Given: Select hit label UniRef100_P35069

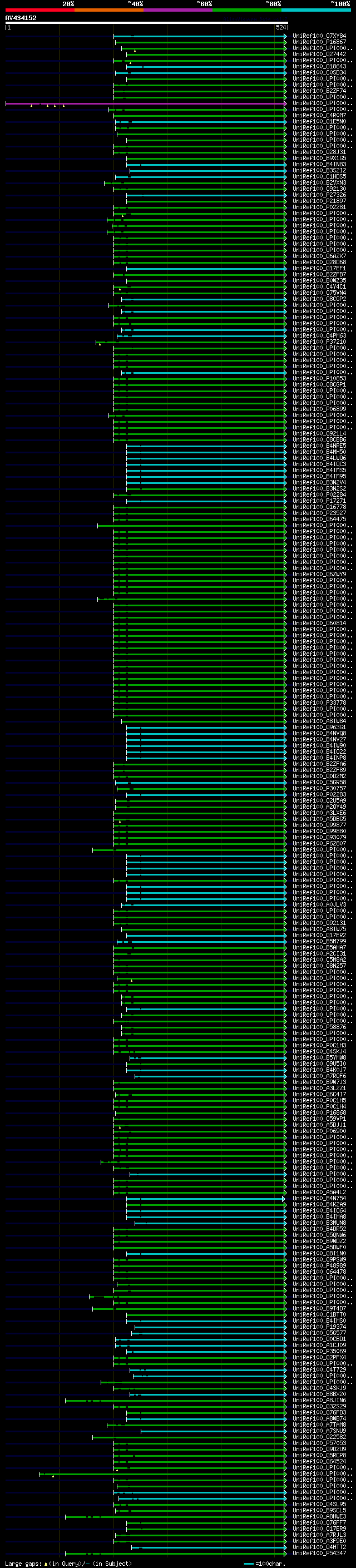Looking at the screenshot, I should tap(319, 1351).
